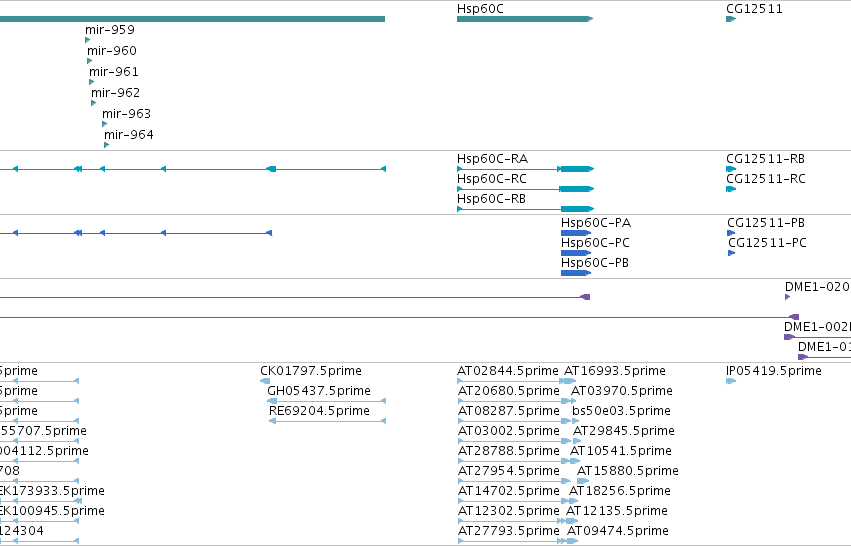
Task: Click the Hsp60C-PB protein block
Action: coord(576,273)
